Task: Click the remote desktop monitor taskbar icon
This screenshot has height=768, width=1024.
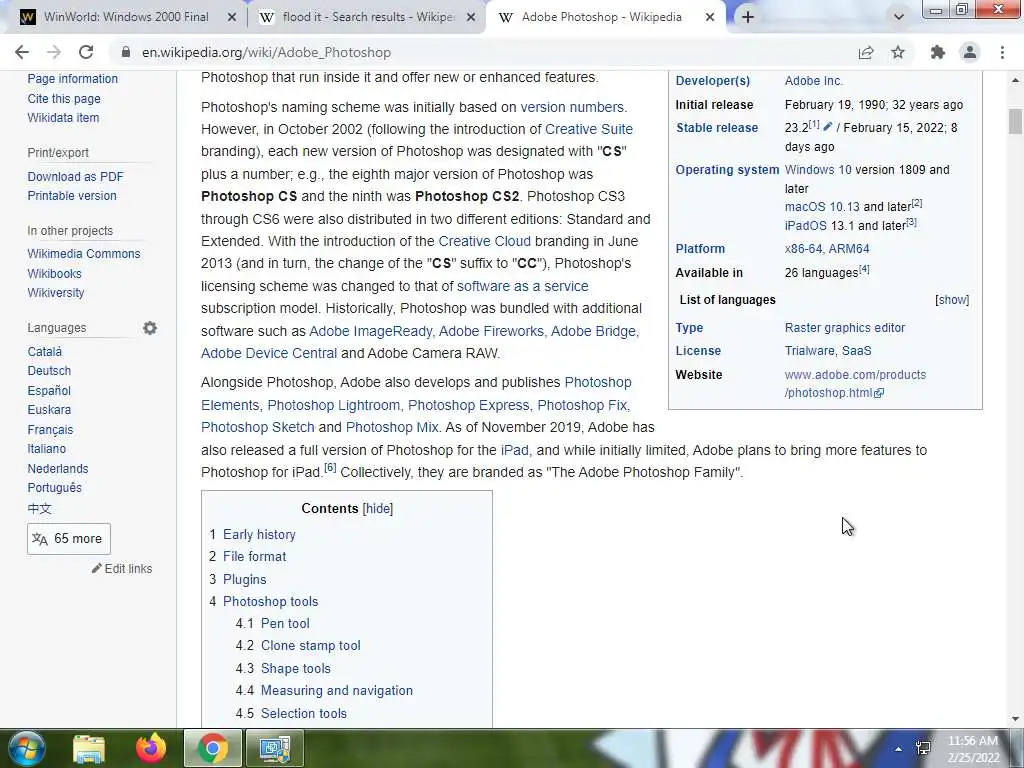Action: 275,748
